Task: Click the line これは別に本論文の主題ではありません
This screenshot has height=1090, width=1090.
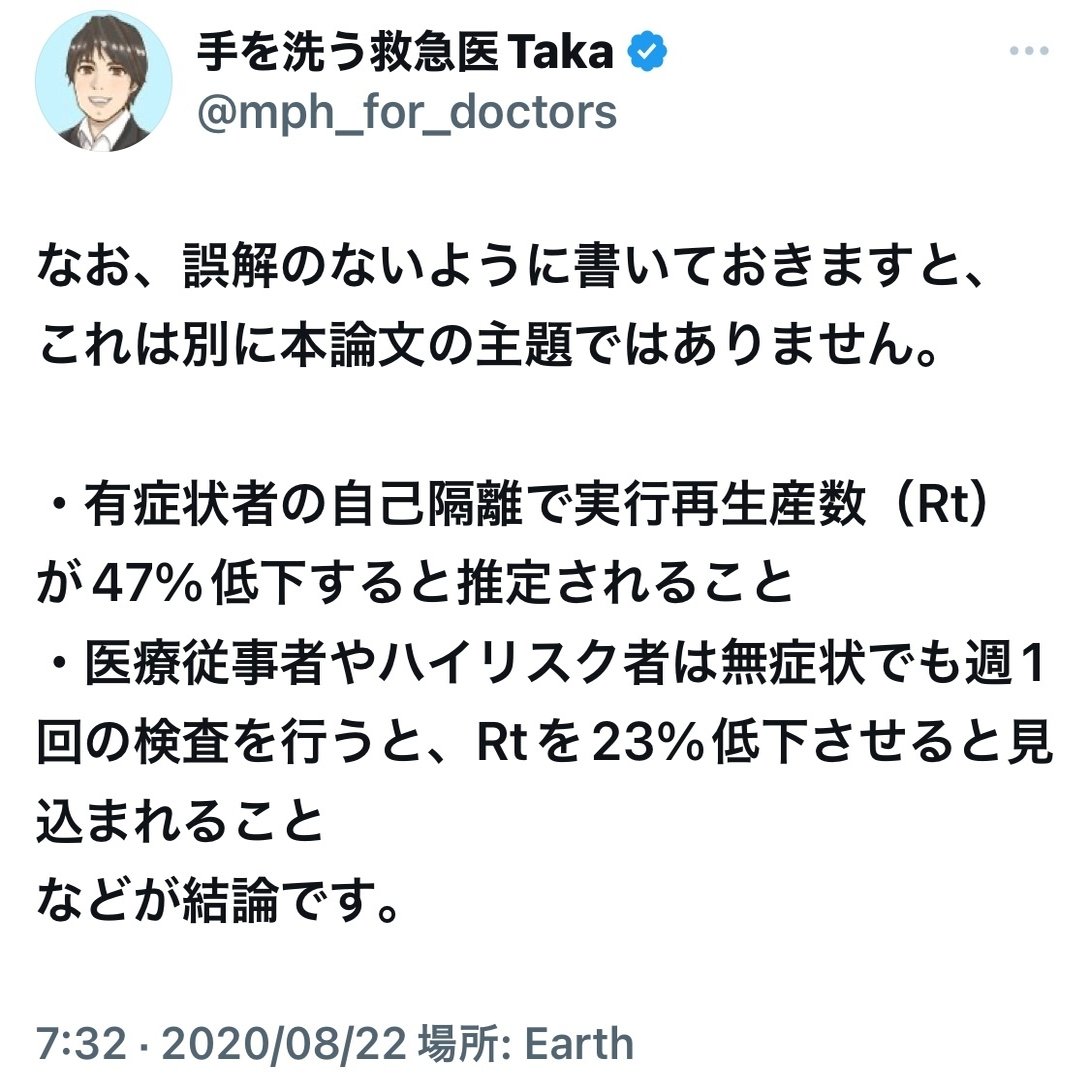Action: coord(488,345)
